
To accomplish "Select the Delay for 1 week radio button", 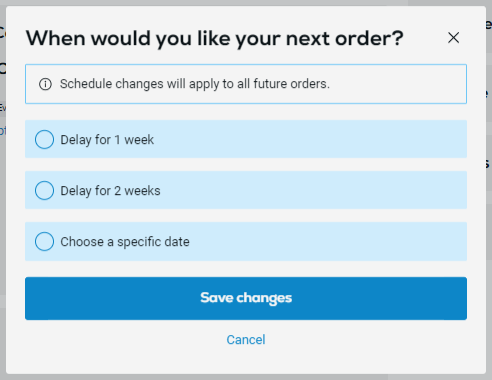I will pos(44,139).
